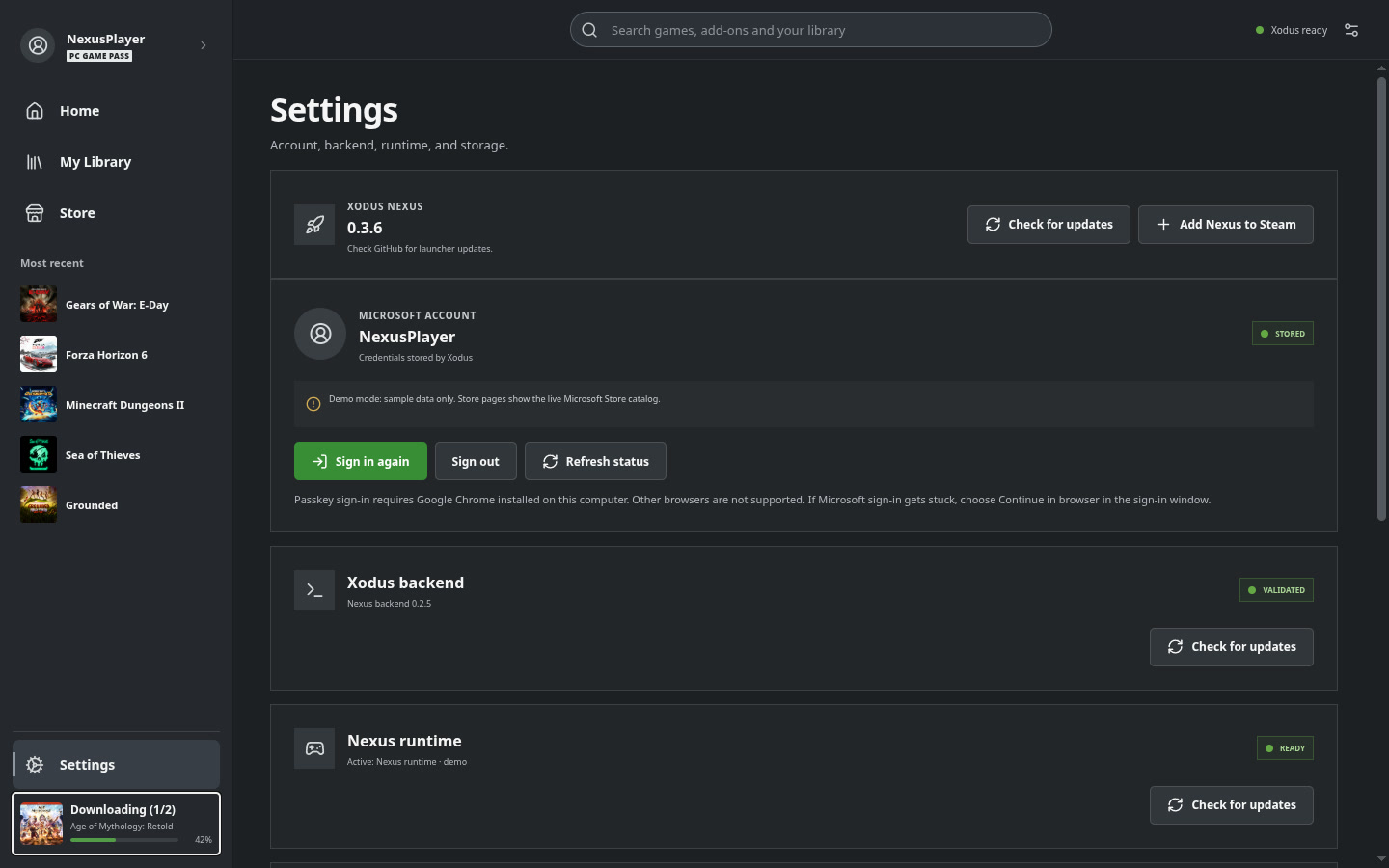Click the Grounded game cover icon
The image size is (1389, 868).
tap(39, 505)
